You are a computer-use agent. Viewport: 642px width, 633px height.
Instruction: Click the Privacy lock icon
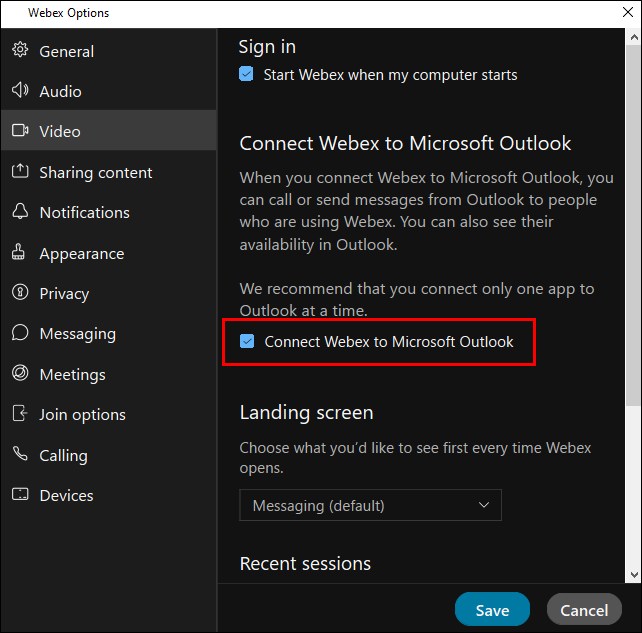tap(20, 292)
